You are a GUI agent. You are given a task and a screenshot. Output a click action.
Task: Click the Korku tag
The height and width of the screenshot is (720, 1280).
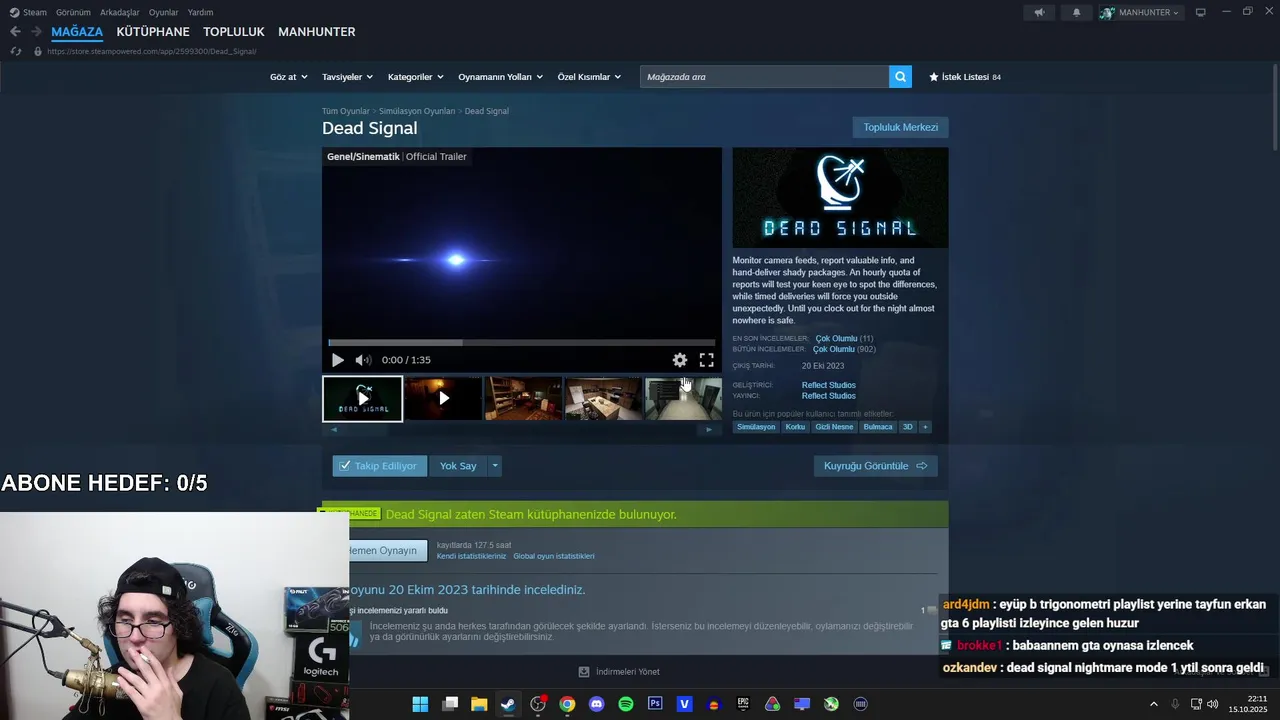[795, 427]
